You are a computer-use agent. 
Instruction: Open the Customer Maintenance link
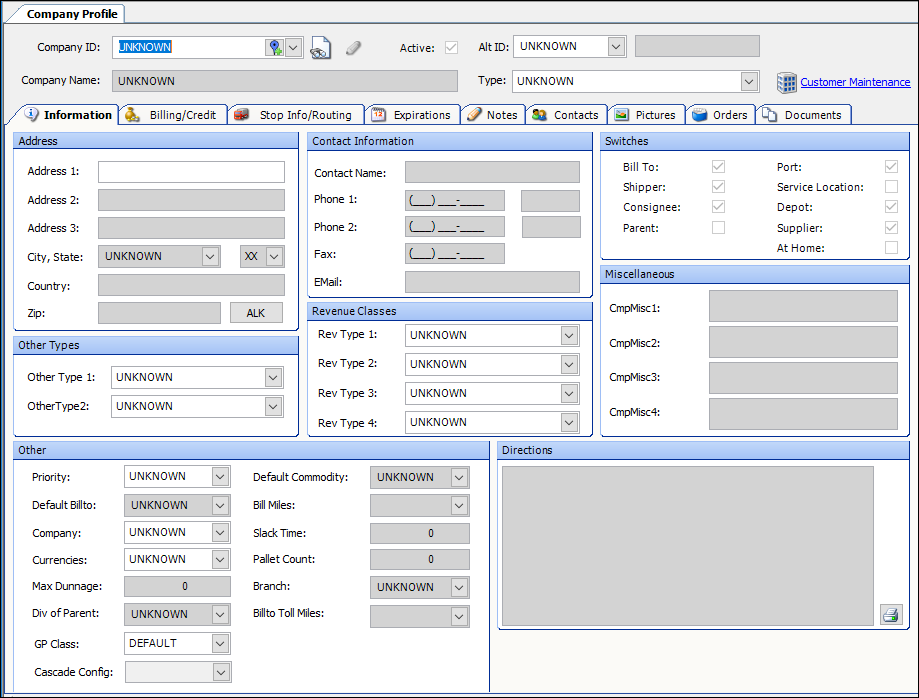tap(855, 82)
